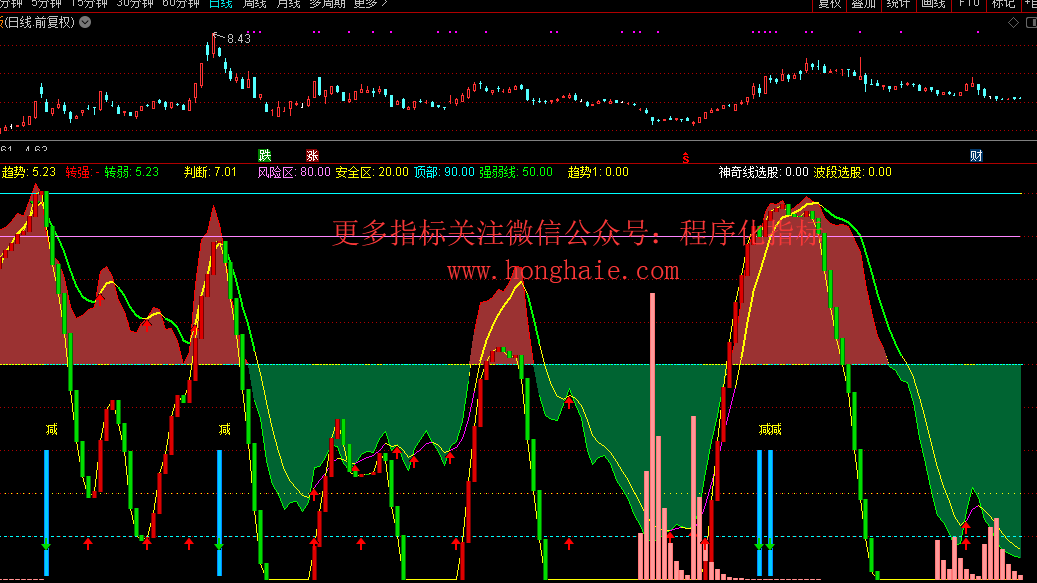This screenshot has width=1037, height=583.
Task: Open the 画线 drawing tools
Action: [x=933, y=4]
